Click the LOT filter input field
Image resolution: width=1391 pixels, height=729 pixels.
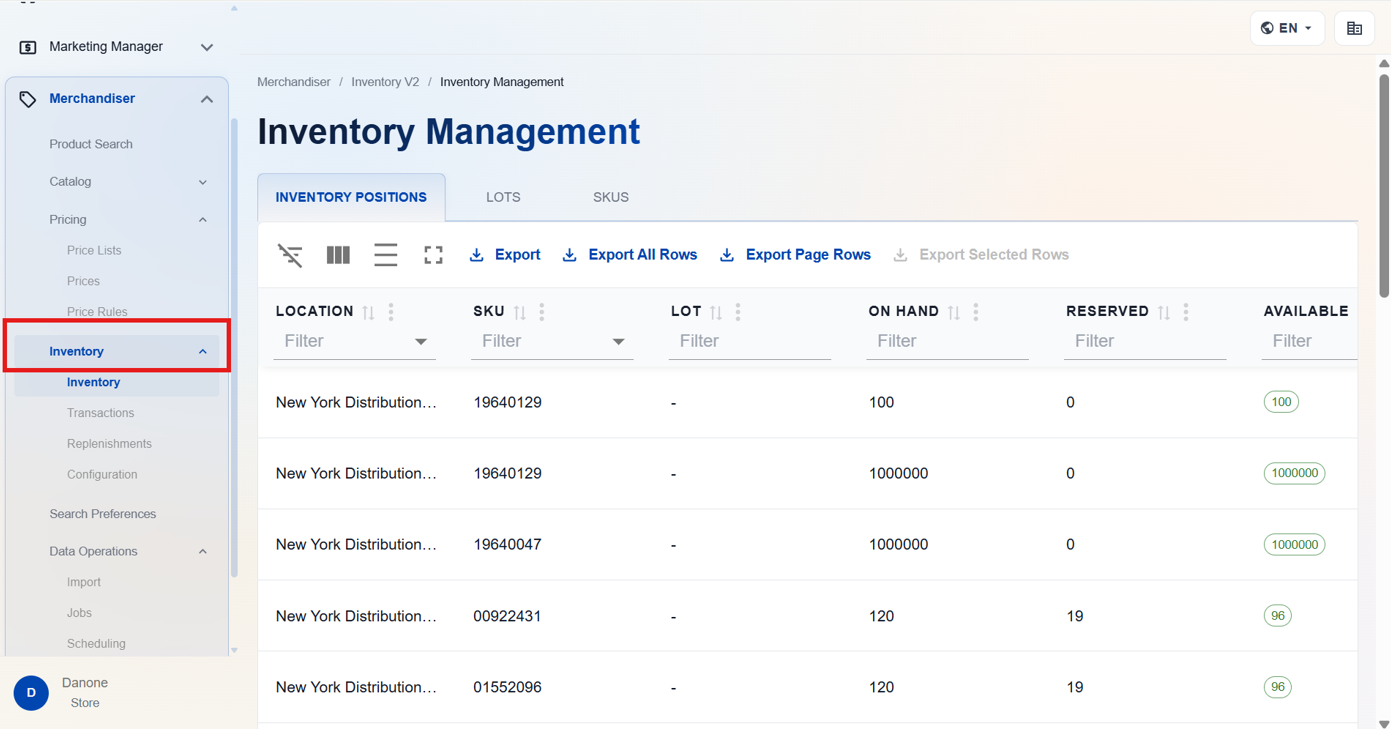click(750, 342)
